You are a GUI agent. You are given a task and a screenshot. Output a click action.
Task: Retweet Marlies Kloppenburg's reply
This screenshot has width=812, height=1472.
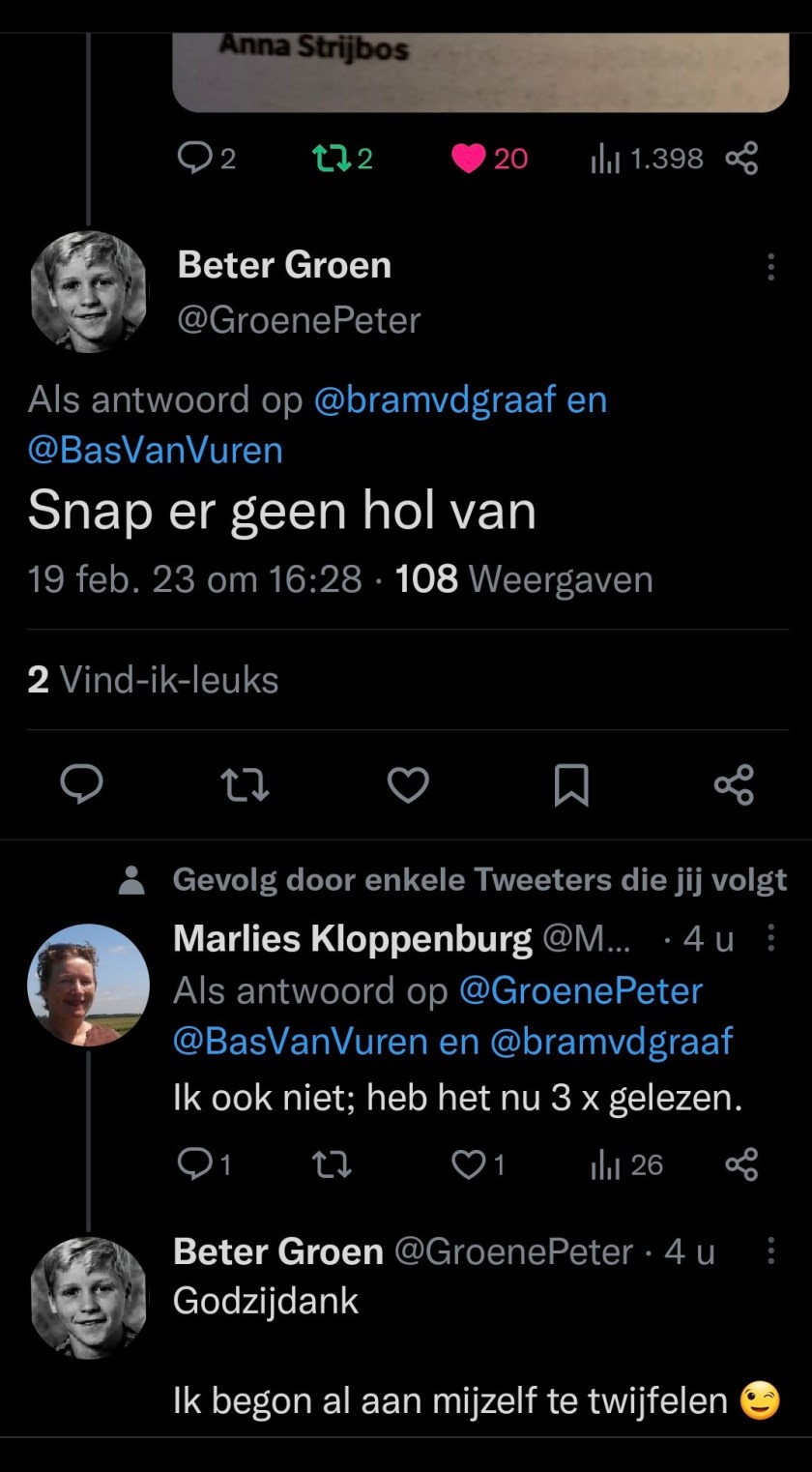[x=333, y=1165]
